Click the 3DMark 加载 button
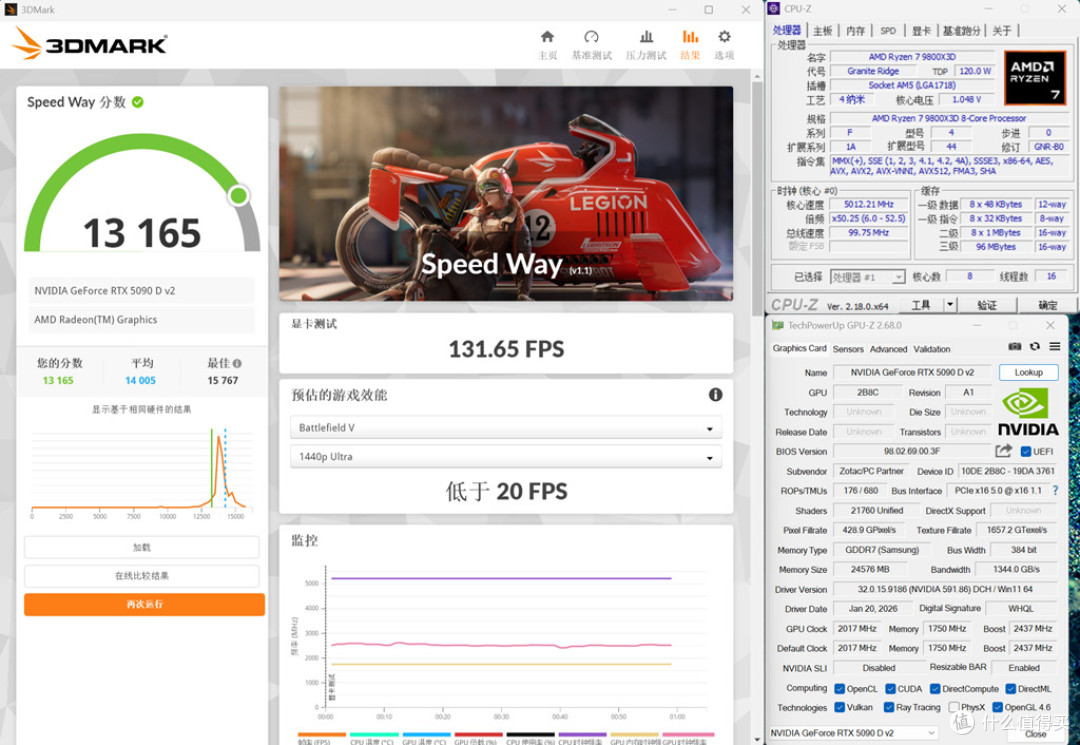Image resolution: width=1080 pixels, height=745 pixels. pos(142,547)
